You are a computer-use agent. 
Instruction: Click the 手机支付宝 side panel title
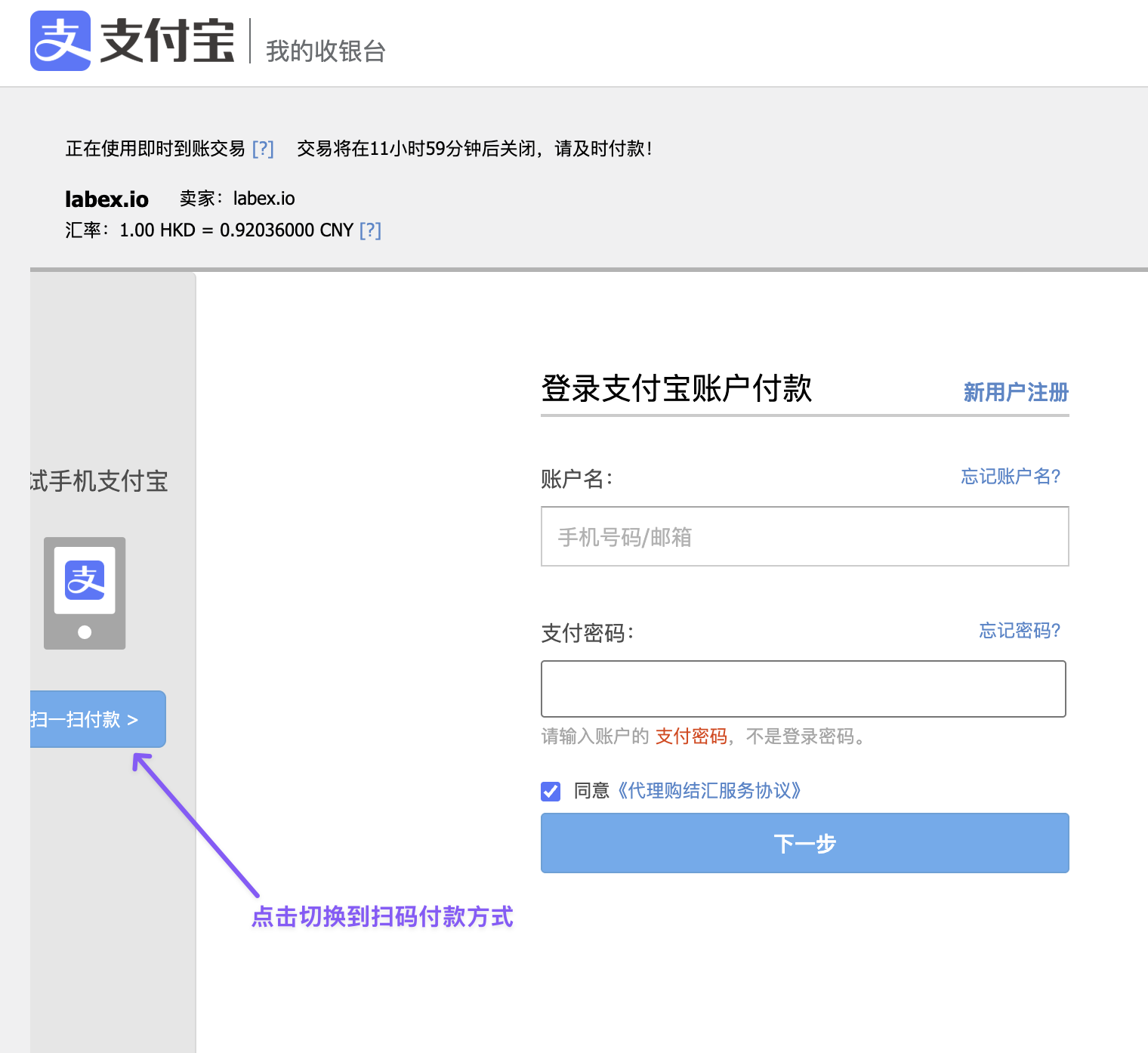pyautogui.click(x=99, y=481)
